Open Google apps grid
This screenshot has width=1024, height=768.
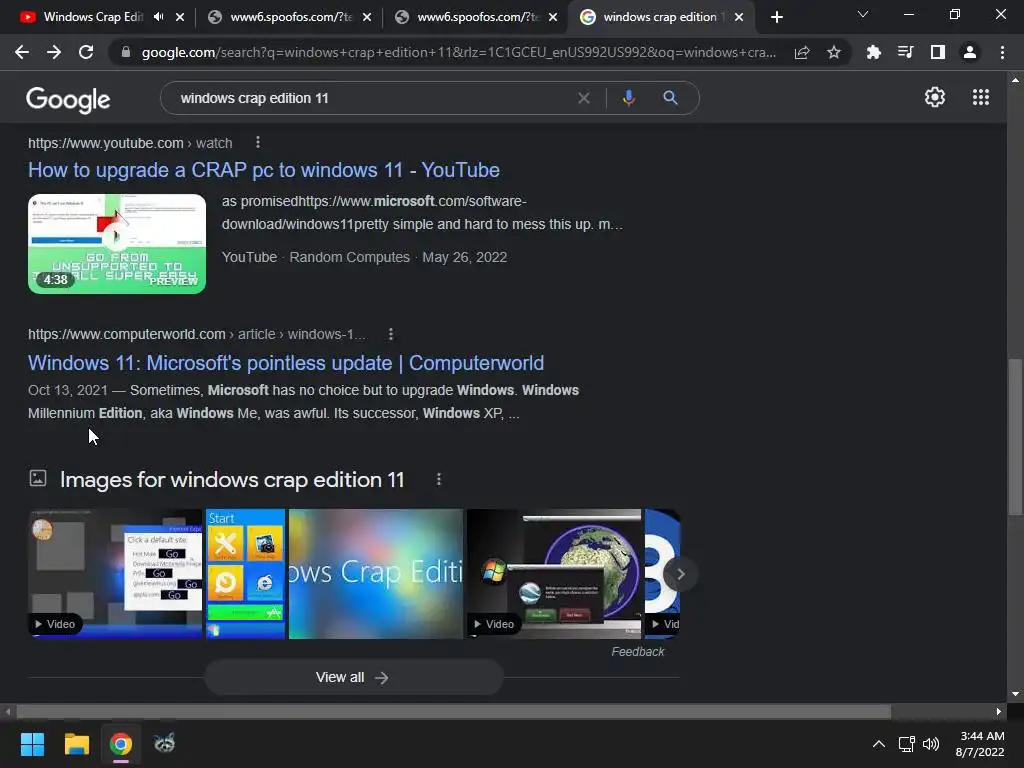click(980, 97)
